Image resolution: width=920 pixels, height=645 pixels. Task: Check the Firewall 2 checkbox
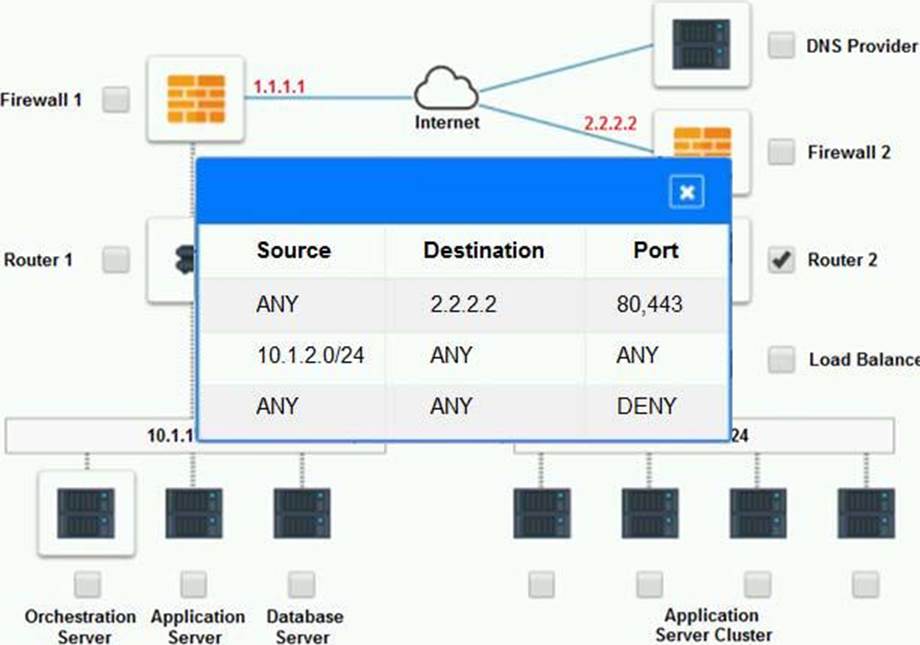(781, 152)
